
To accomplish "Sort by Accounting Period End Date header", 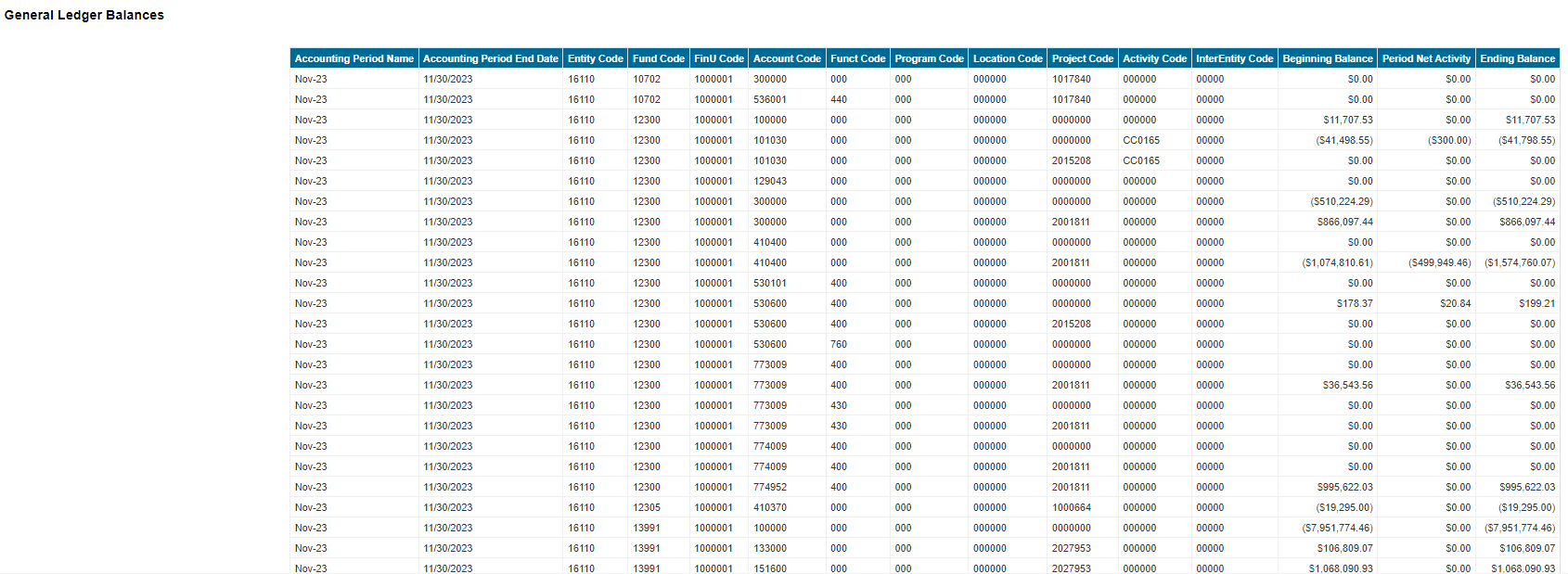I will 490,58.
